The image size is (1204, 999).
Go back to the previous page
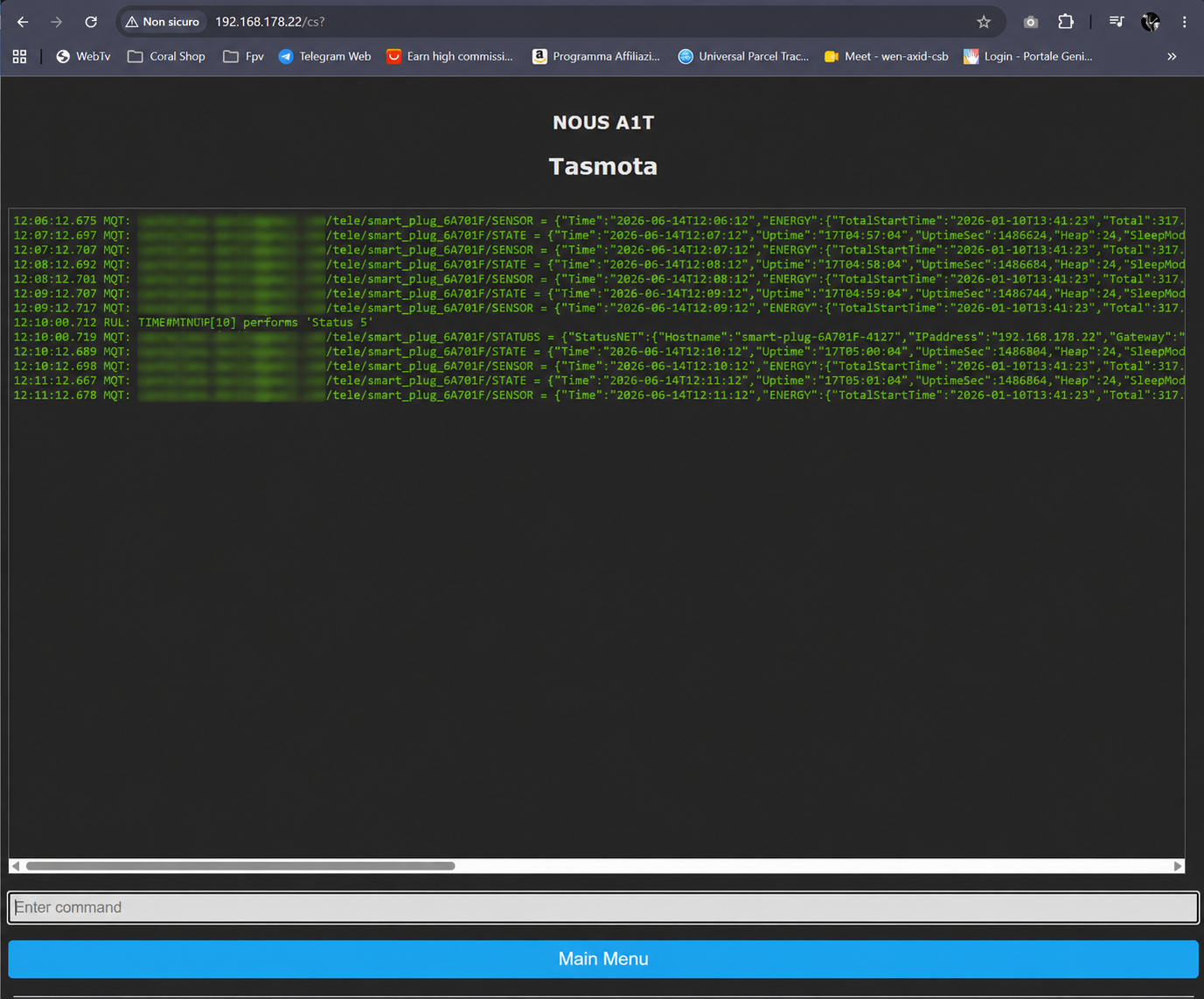pyautogui.click(x=23, y=22)
